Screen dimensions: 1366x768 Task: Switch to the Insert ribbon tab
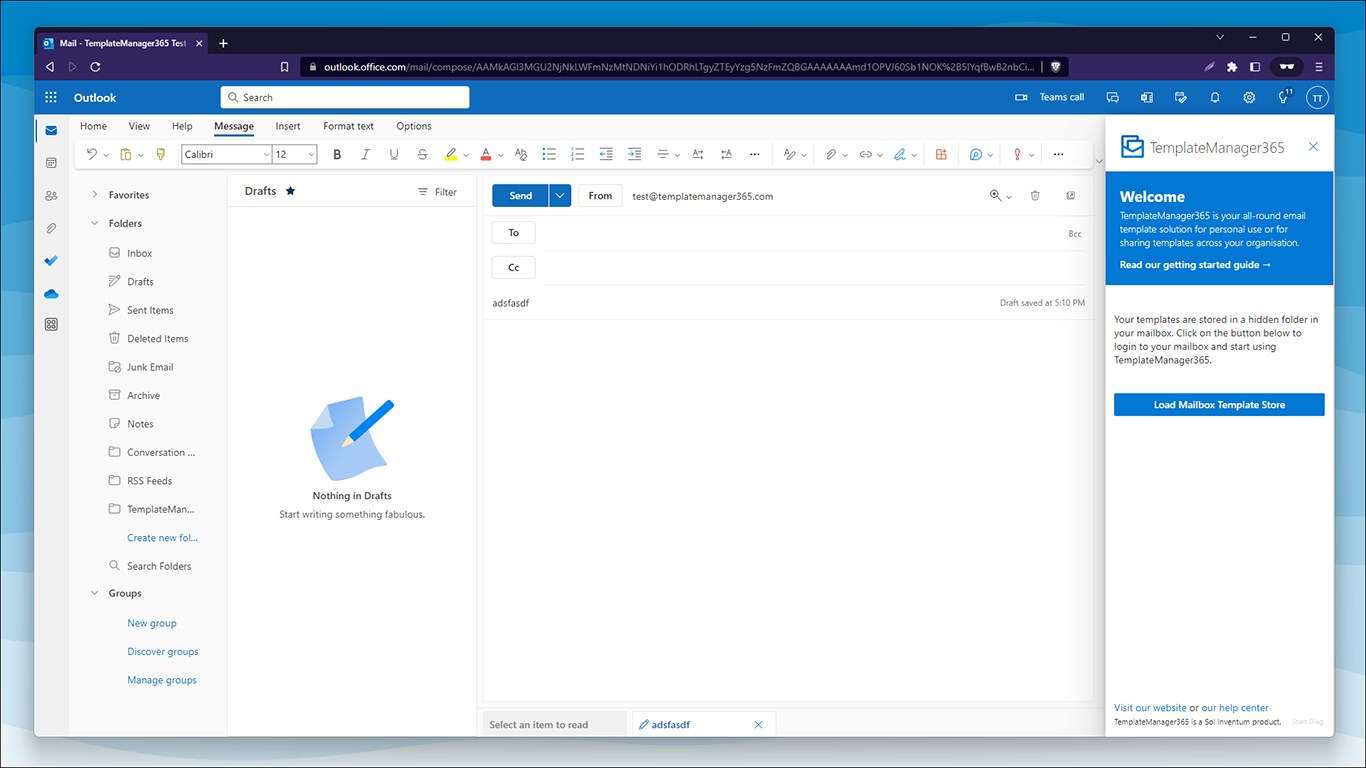pyautogui.click(x=288, y=126)
